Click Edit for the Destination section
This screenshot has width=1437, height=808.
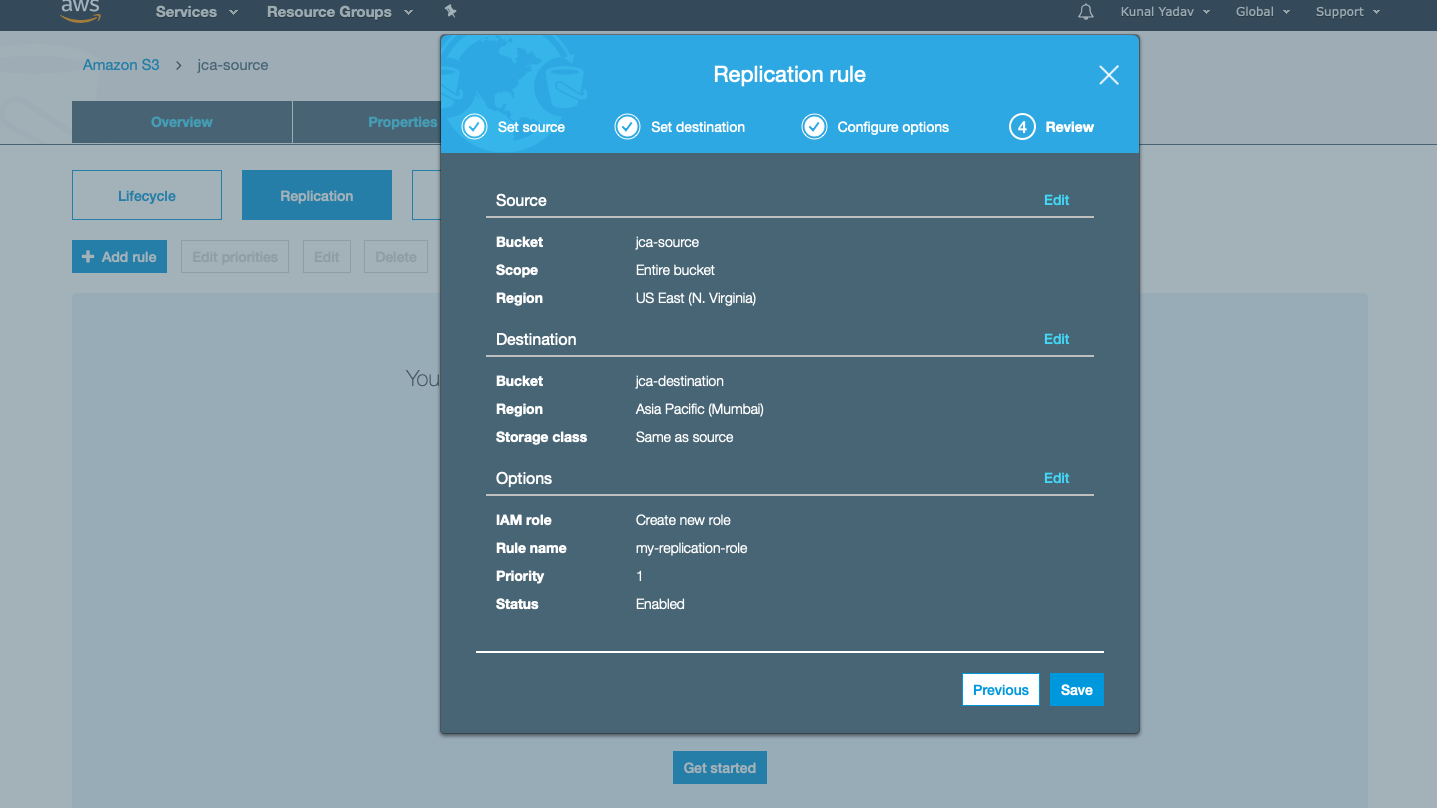[x=1057, y=339]
